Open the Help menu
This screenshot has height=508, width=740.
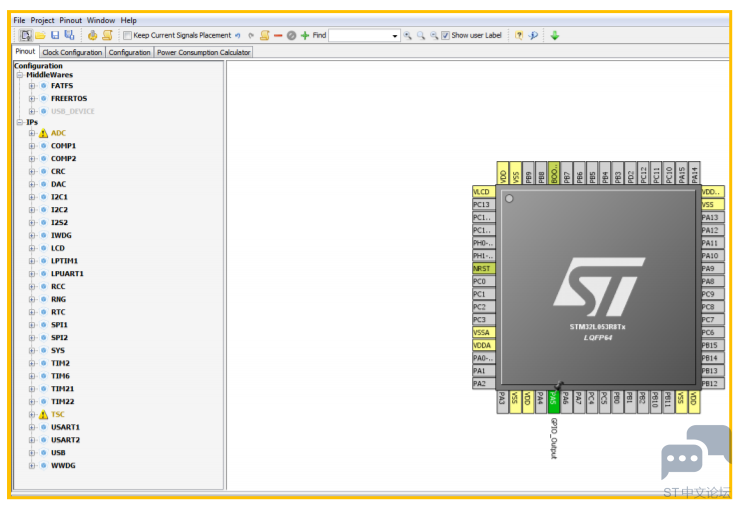click(128, 20)
